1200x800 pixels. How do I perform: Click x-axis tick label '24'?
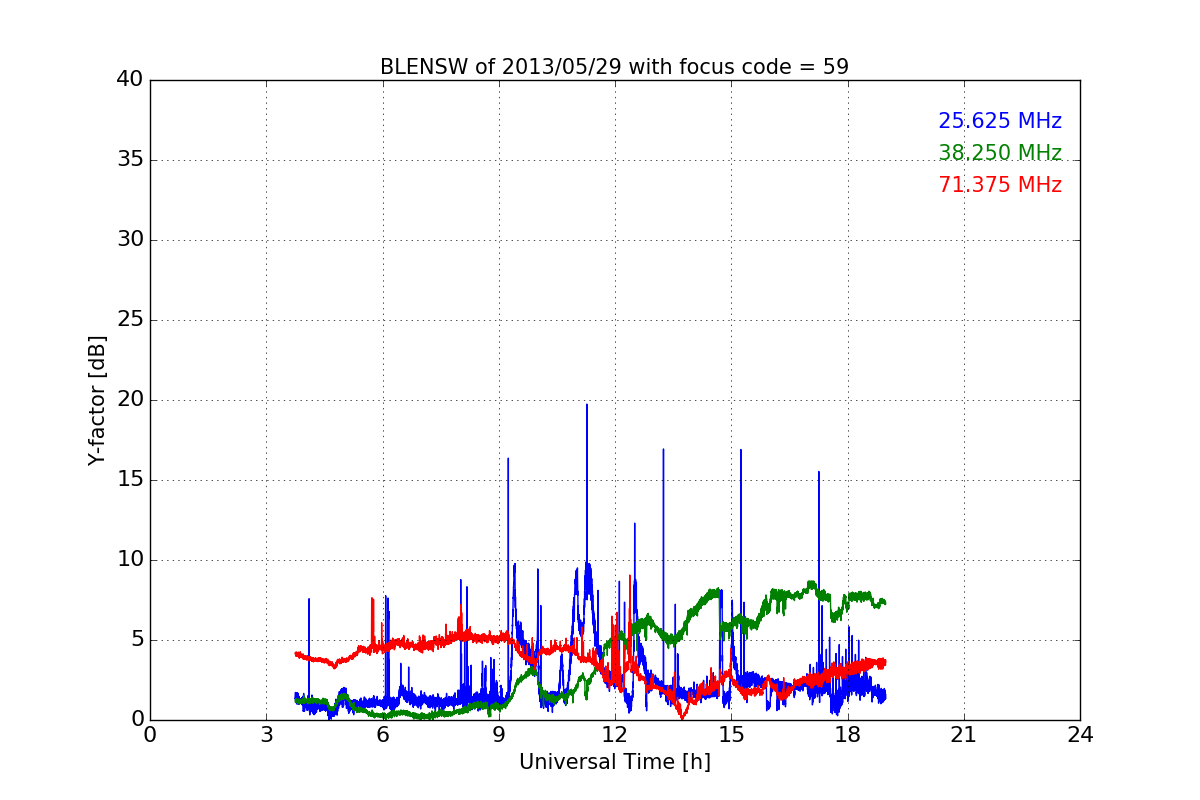[1080, 735]
